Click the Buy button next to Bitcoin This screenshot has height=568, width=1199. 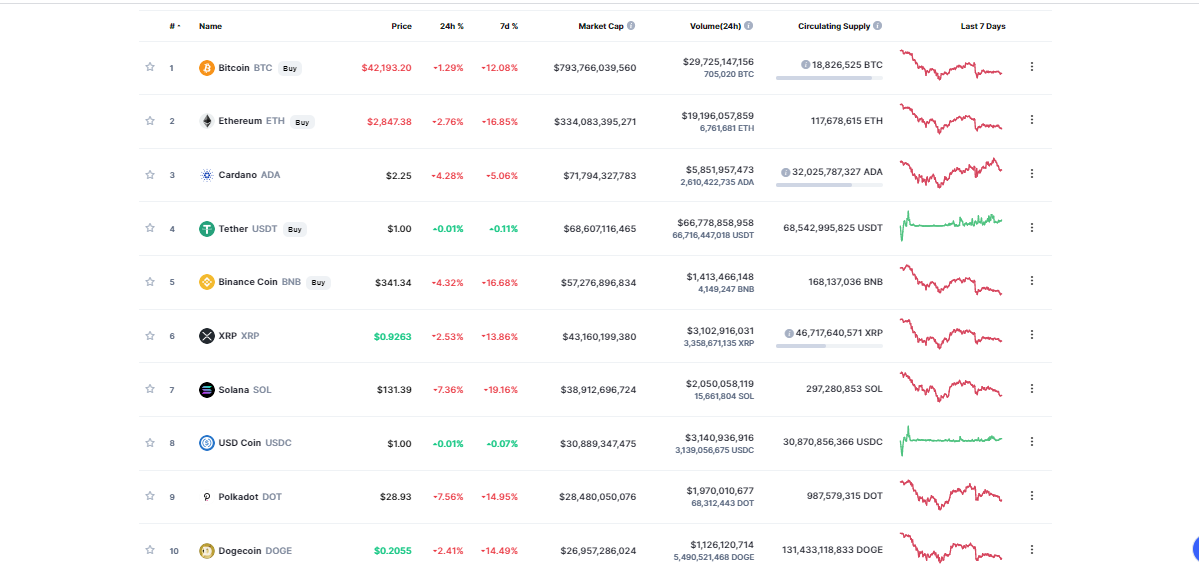point(290,68)
